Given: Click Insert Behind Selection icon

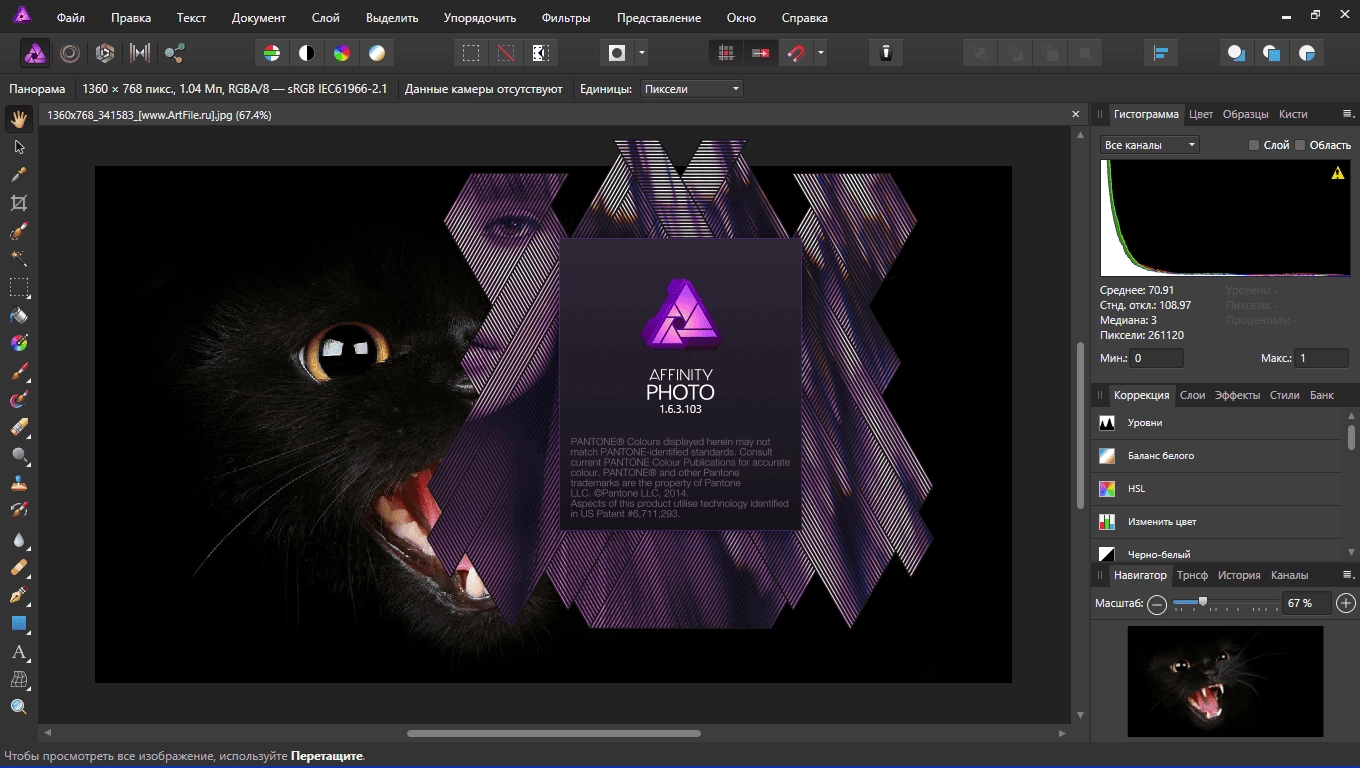Looking at the screenshot, I should (x=1237, y=53).
